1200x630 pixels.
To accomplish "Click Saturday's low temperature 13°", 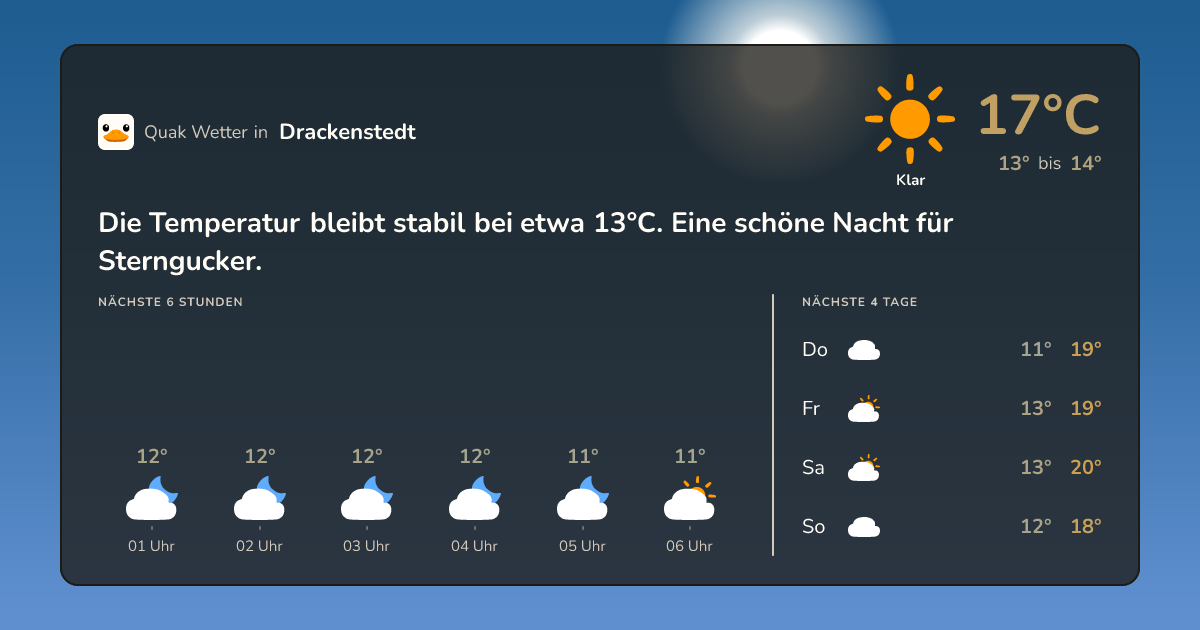I will pos(1036,467).
